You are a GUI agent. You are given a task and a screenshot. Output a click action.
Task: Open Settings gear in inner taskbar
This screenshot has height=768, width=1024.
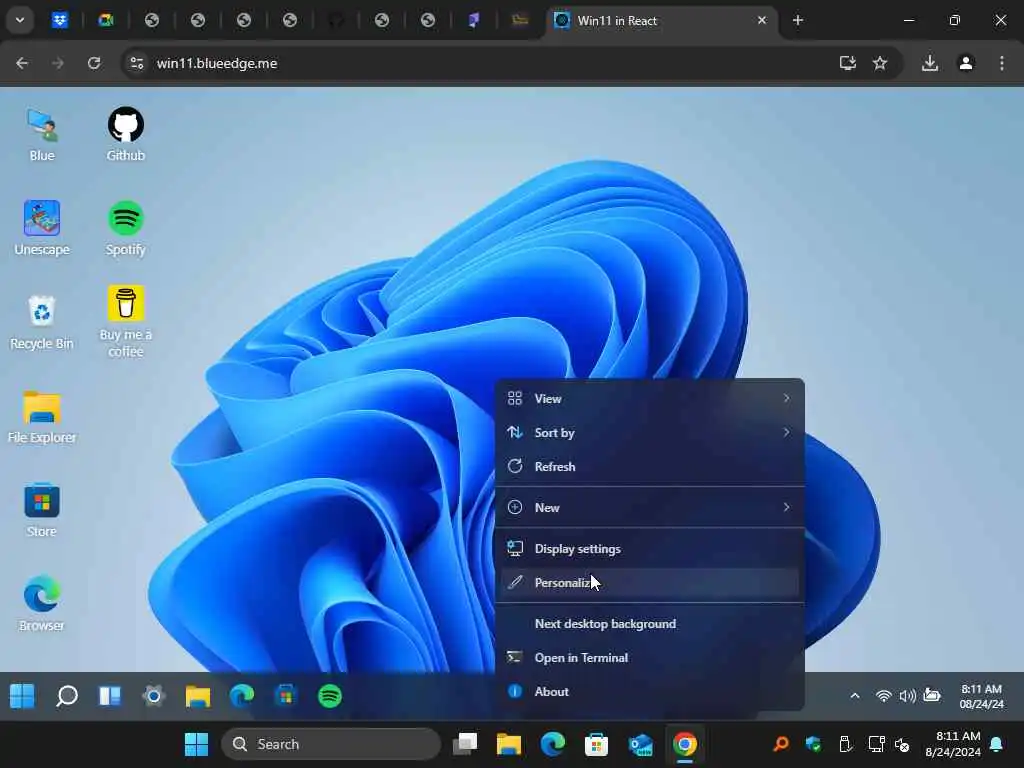[154, 696]
